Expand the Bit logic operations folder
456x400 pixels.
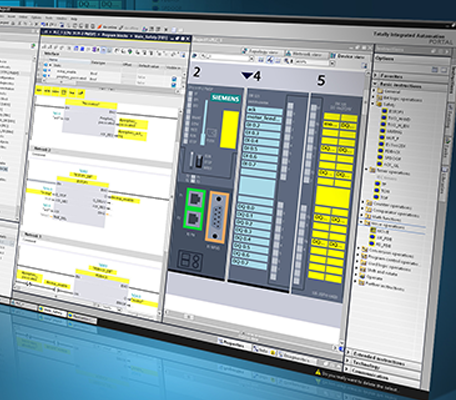pos(373,97)
